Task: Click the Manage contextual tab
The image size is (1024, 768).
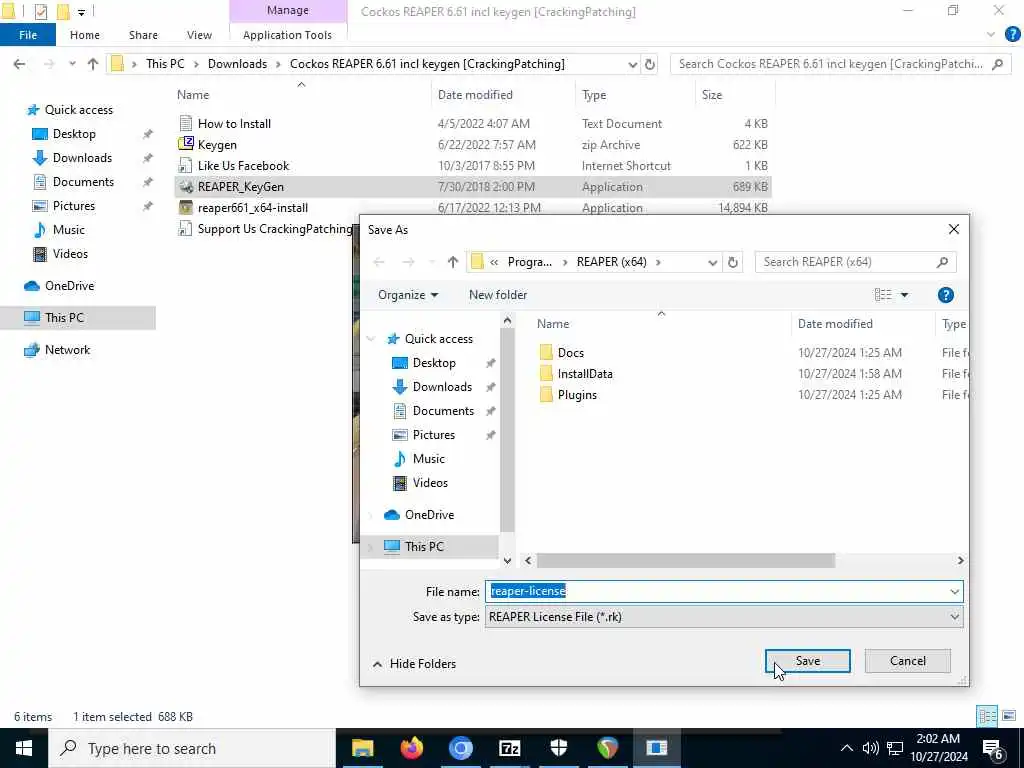Action: tap(287, 10)
